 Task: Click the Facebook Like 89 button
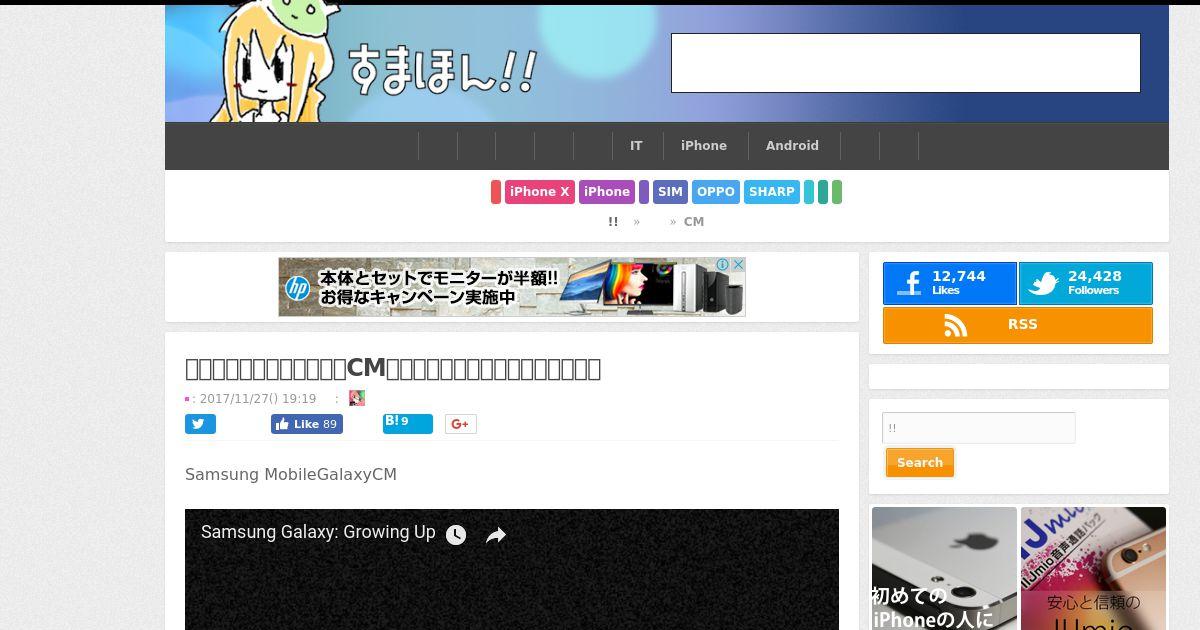coord(307,424)
